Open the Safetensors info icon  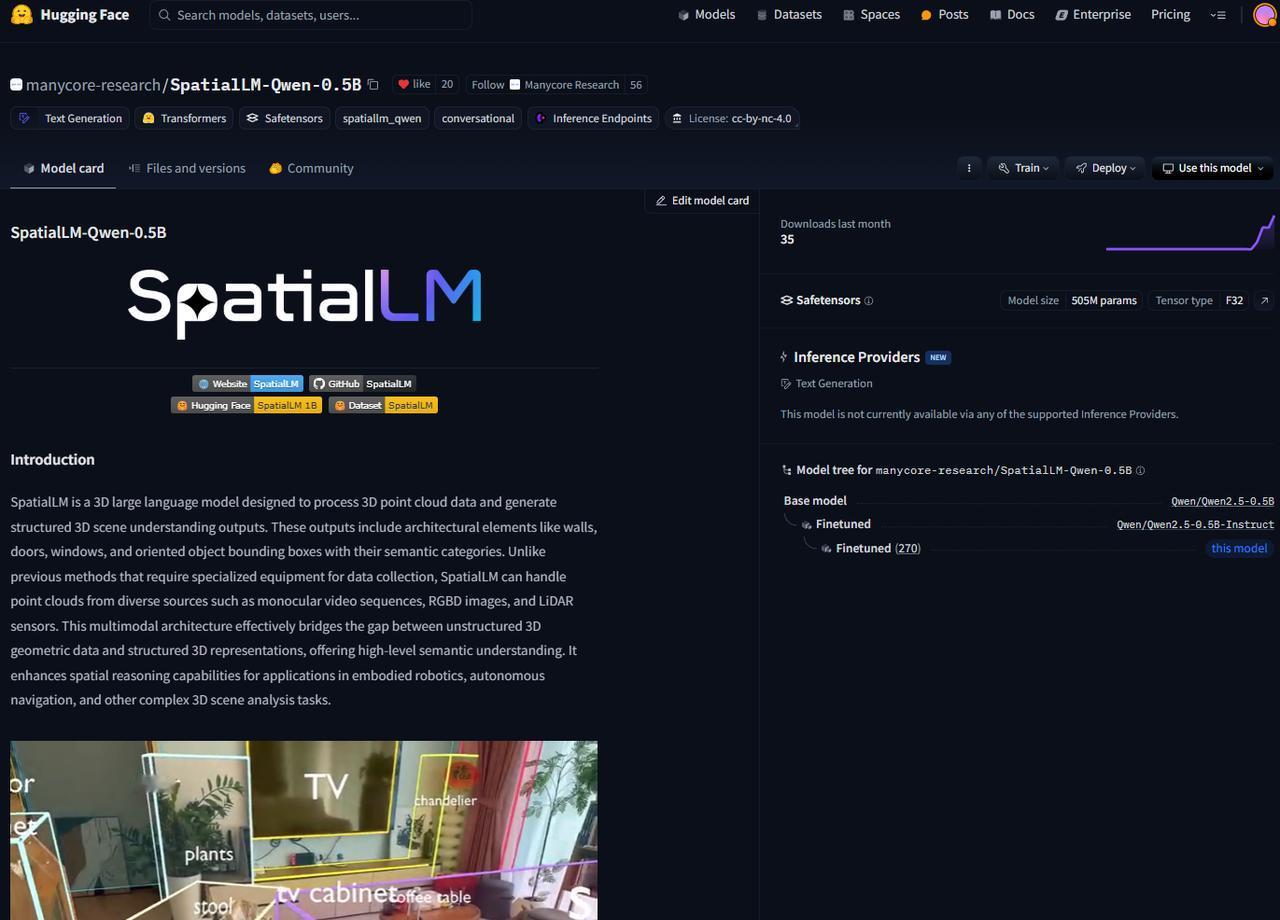(x=868, y=301)
